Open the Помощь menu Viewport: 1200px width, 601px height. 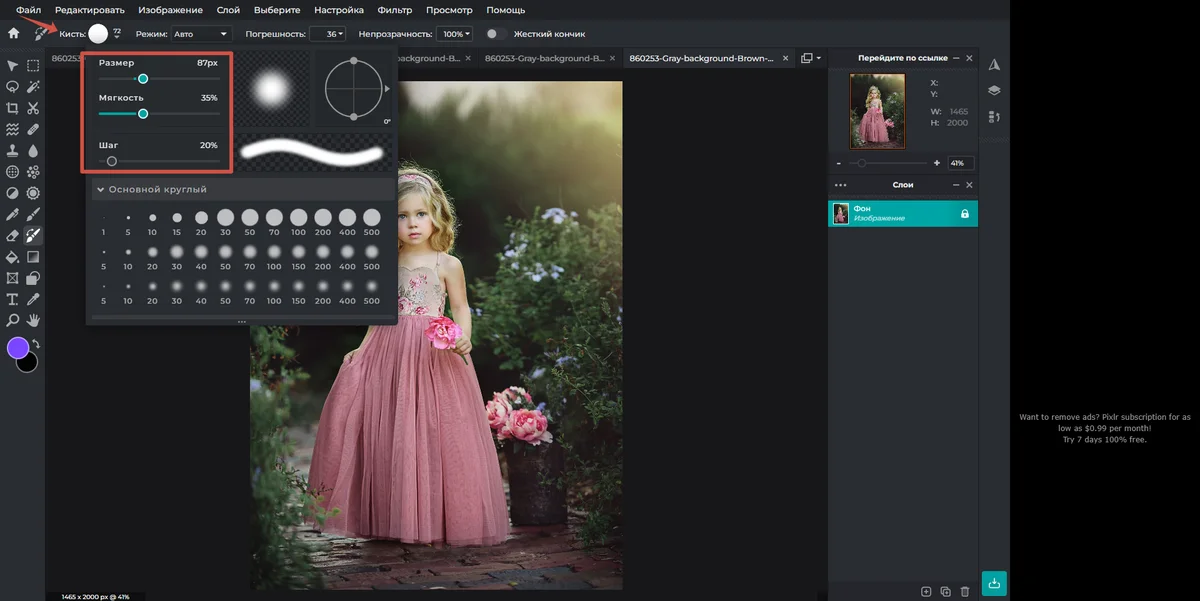[x=505, y=10]
